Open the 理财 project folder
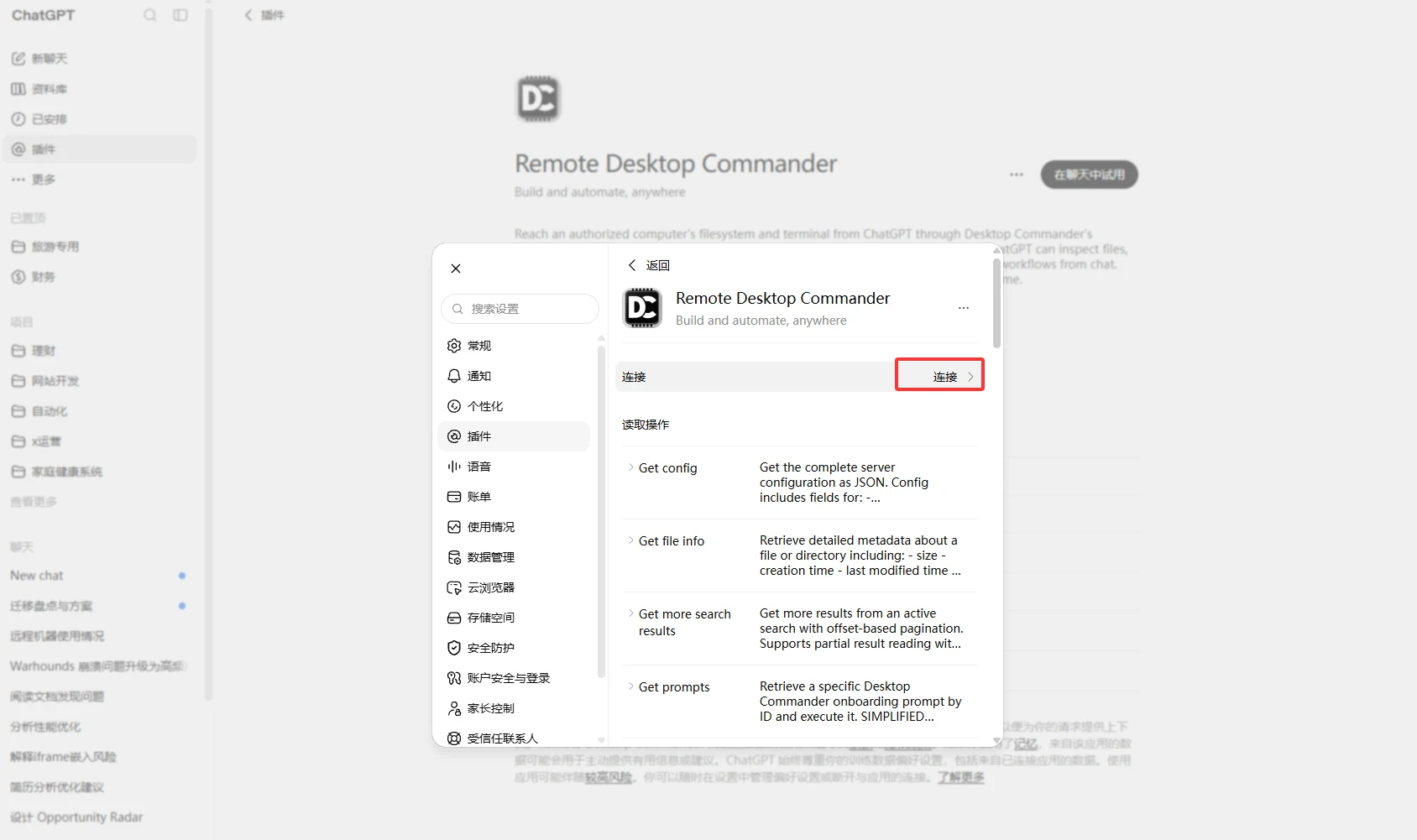The height and width of the screenshot is (840, 1417). [x=99, y=351]
